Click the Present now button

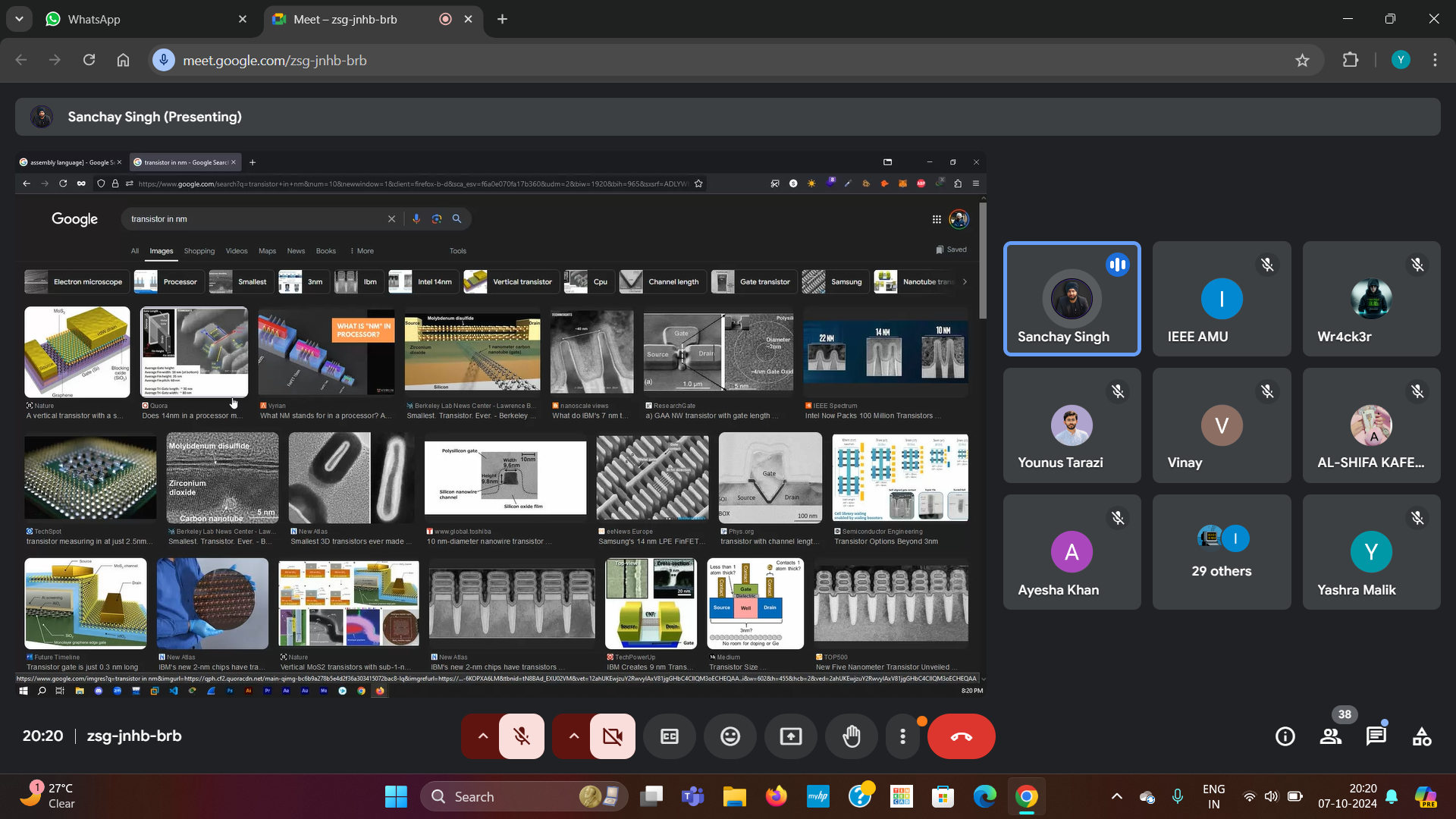pos(791,736)
